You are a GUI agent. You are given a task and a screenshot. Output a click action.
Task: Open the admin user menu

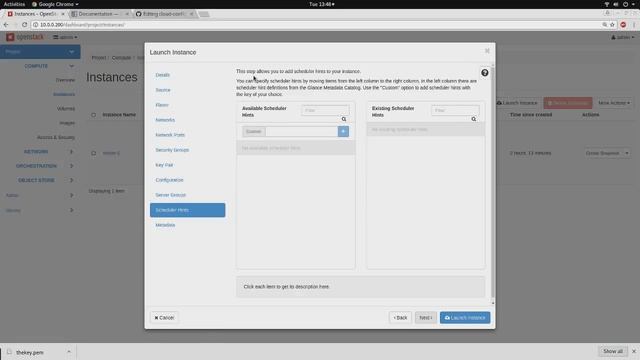tap(622, 37)
